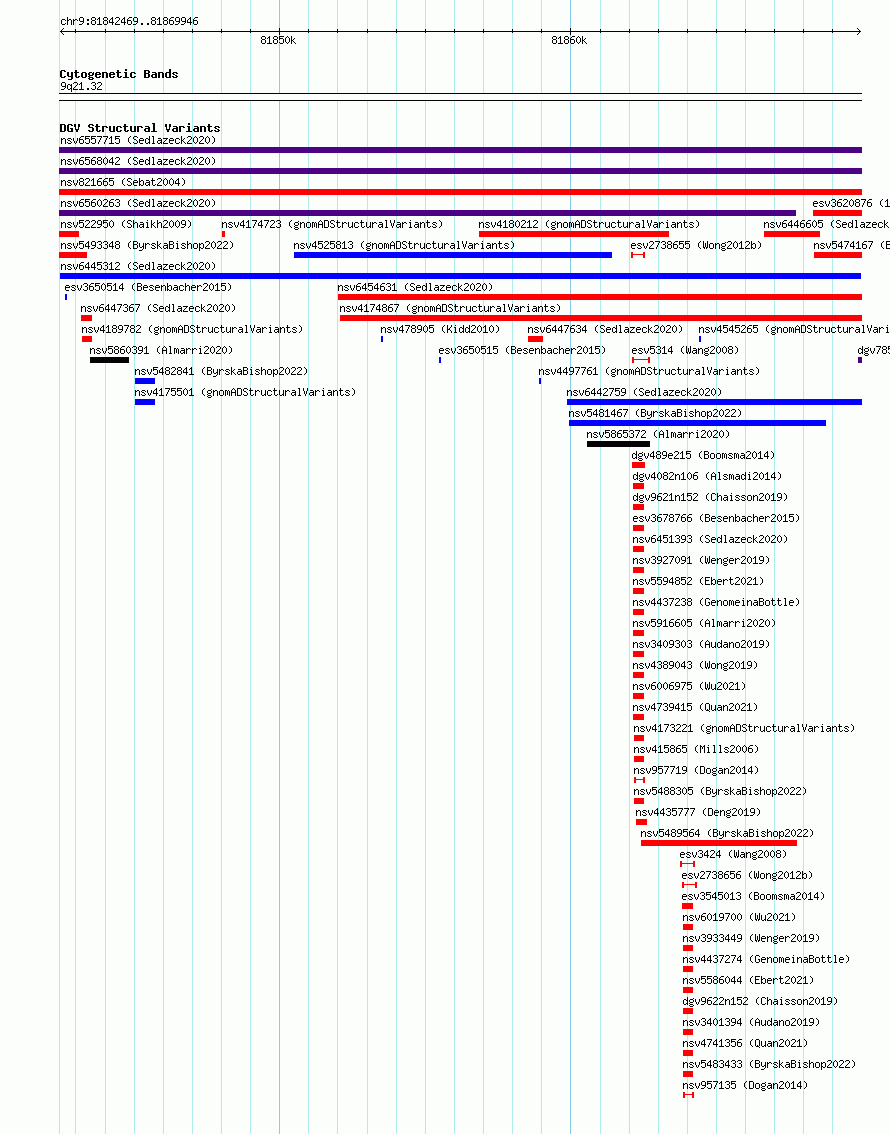
Task: Click nsv957719 (Dogan2014) label
Action: tap(696, 770)
